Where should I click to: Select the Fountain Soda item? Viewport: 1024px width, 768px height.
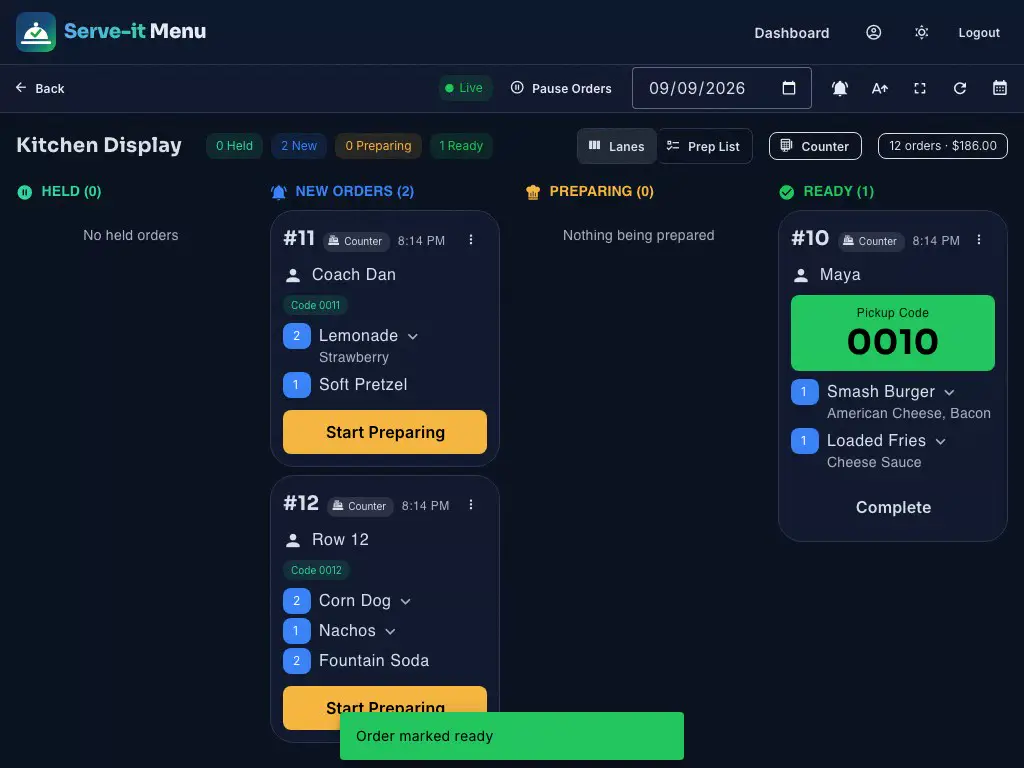pyautogui.click(x=374, y=660)
